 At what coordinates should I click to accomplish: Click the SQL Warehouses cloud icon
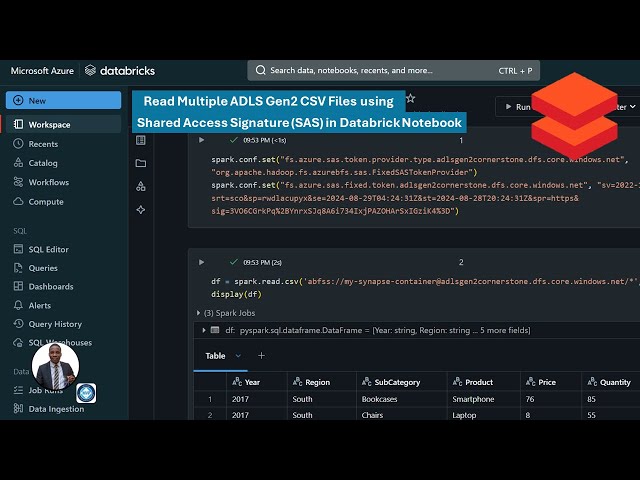(x=18, y=342)
